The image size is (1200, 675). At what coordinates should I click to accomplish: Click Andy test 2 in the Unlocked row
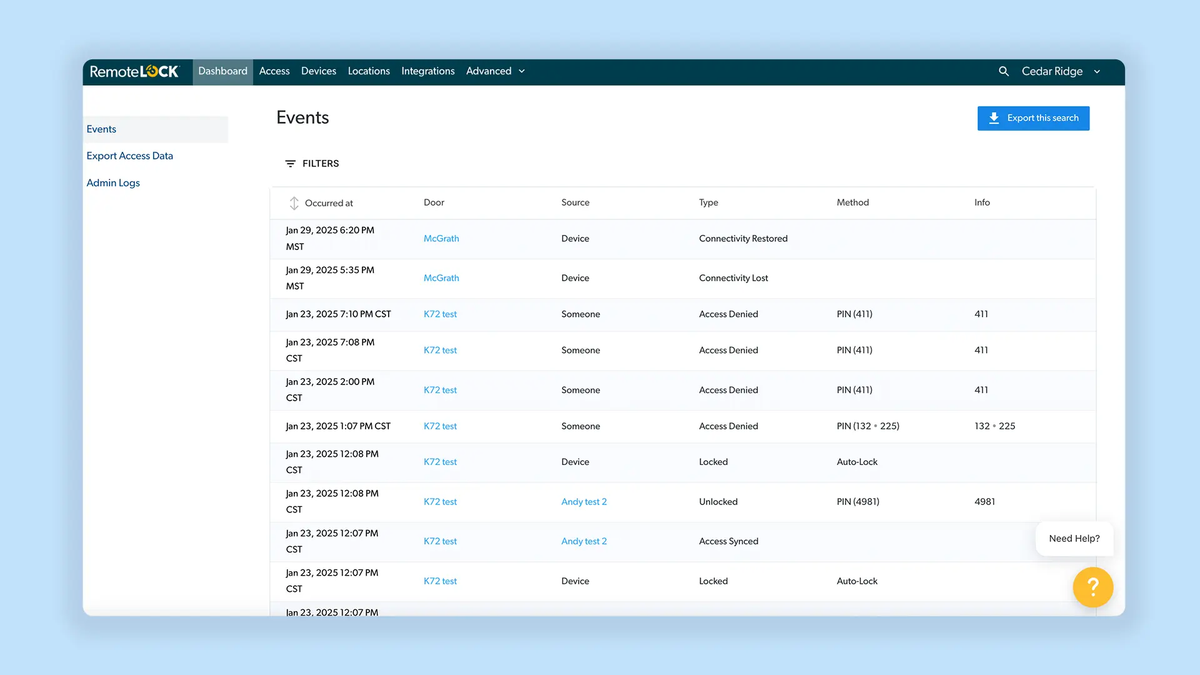584,502
